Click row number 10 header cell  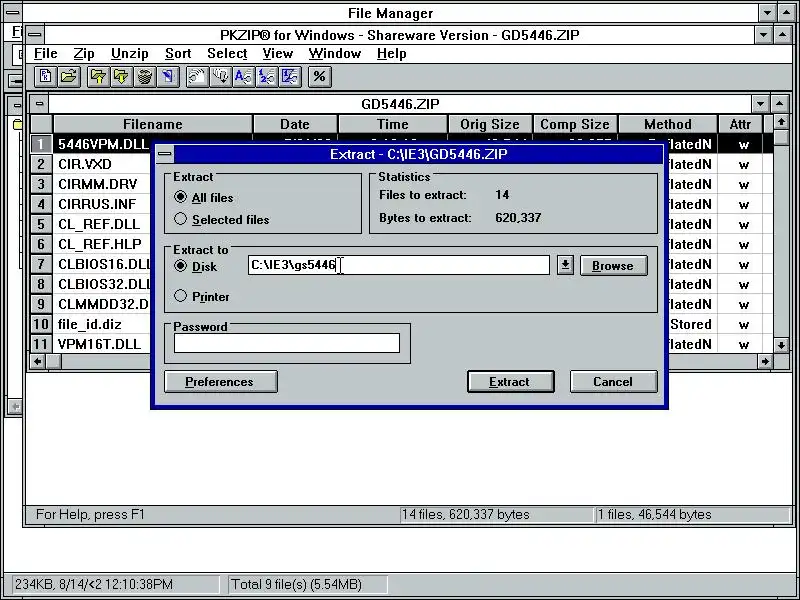[x=41, y=324]
